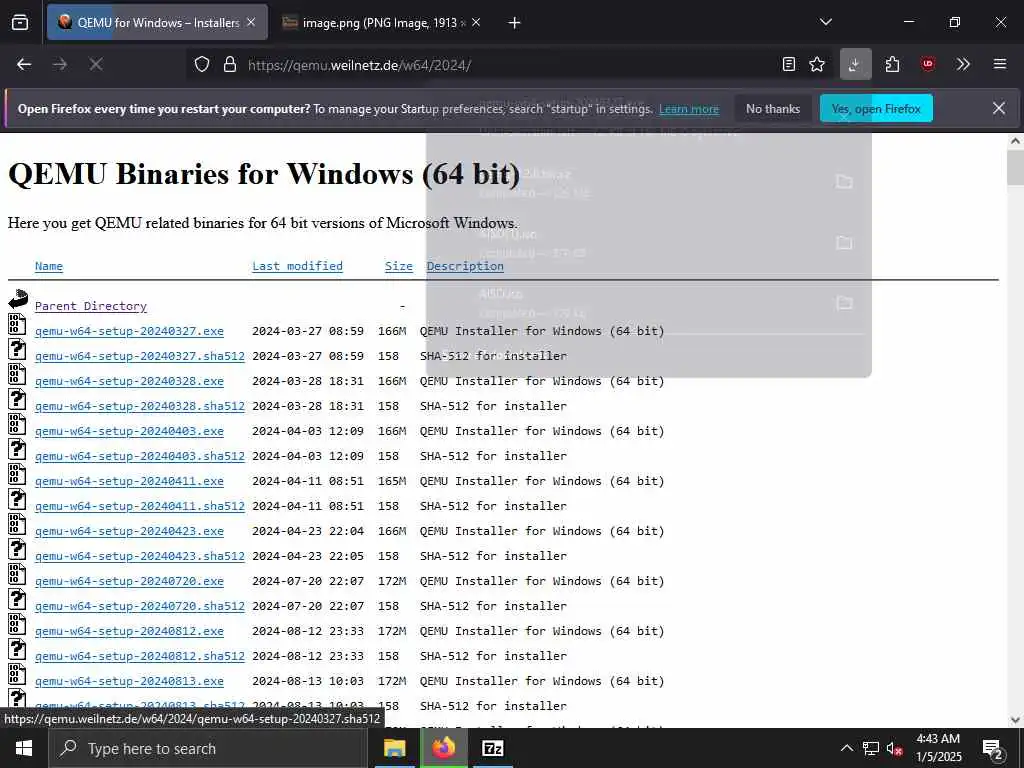Screen dimensions: 1024x768
Task: Click the taskbar search box
Action: [x=208, y=748]
